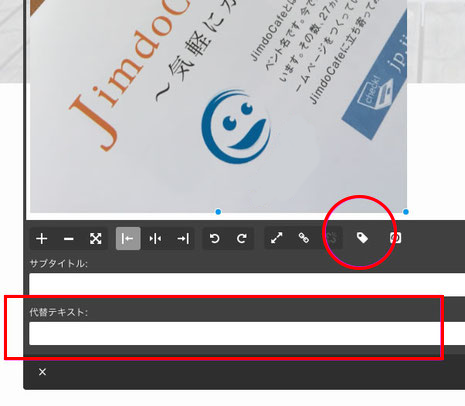Viewport: 465px width, 406px height.
Task: Fit image to full width icon
Action: click(x=96, y=239)
